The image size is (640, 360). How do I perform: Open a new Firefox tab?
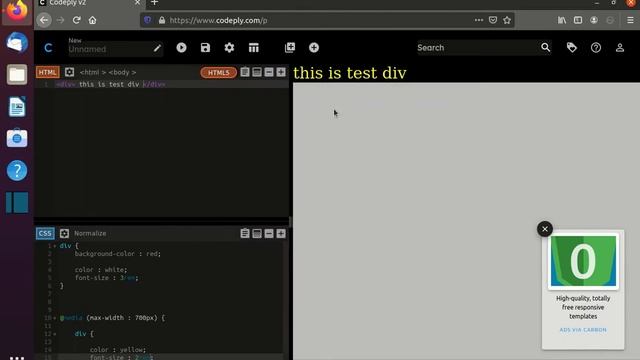(154, 3)
